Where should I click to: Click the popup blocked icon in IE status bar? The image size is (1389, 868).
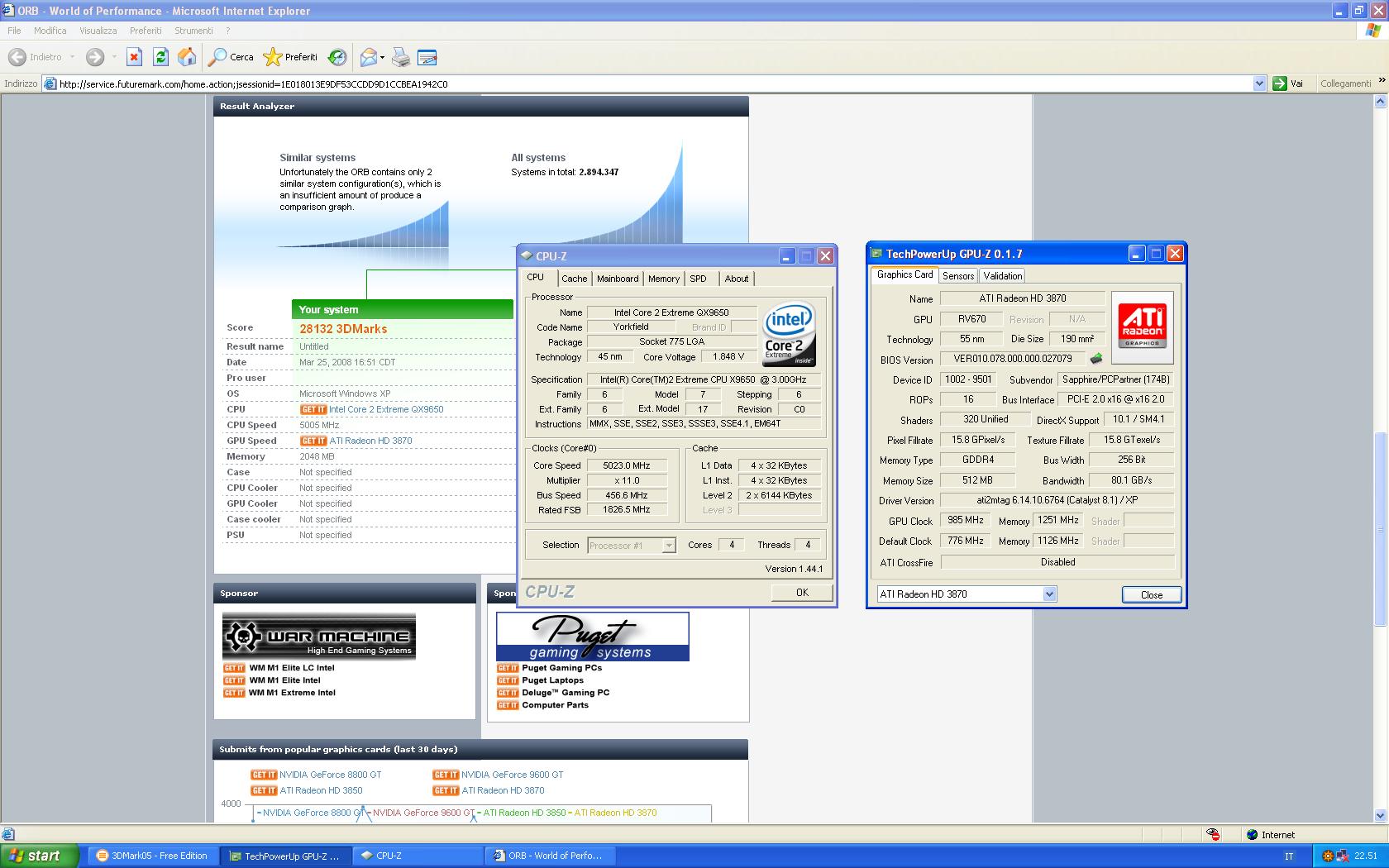pos(1213,834)
